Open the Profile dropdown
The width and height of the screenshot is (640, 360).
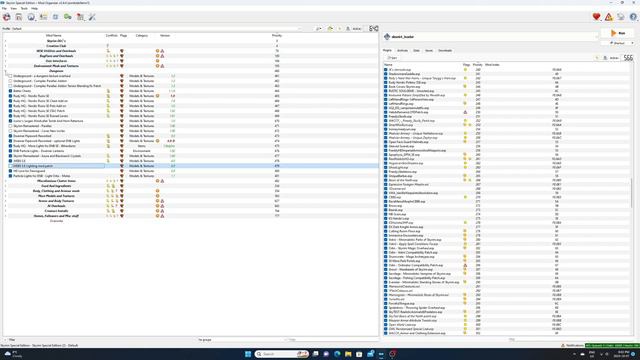tap(157, 29)
